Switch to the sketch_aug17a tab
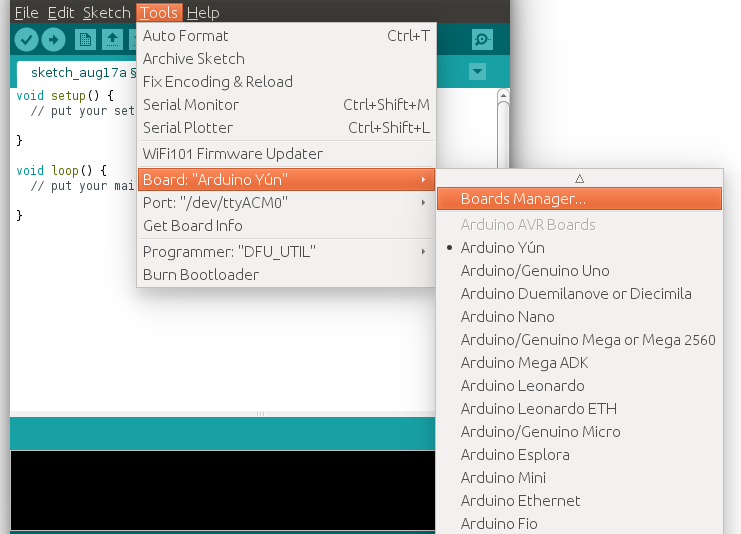This screenshot has height=534, width=741. point(78,73)
